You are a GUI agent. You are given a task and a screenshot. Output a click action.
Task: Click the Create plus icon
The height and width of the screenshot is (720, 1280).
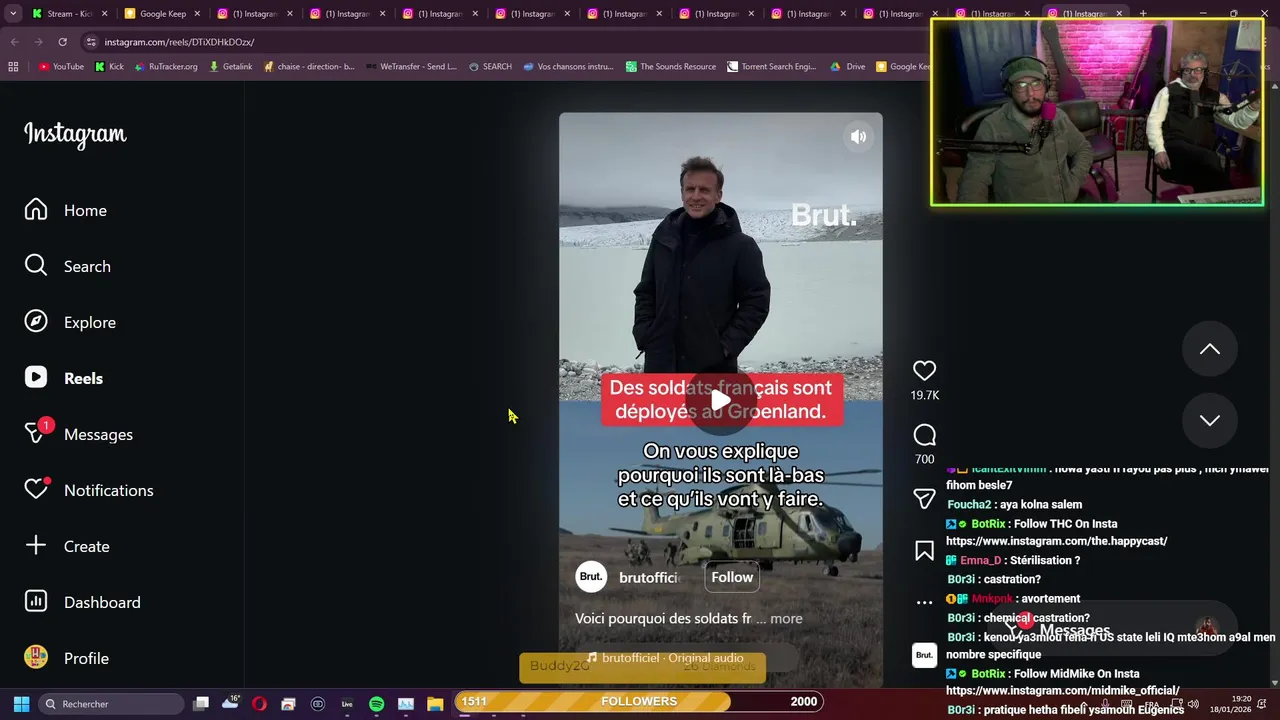(x=36, y=546)
